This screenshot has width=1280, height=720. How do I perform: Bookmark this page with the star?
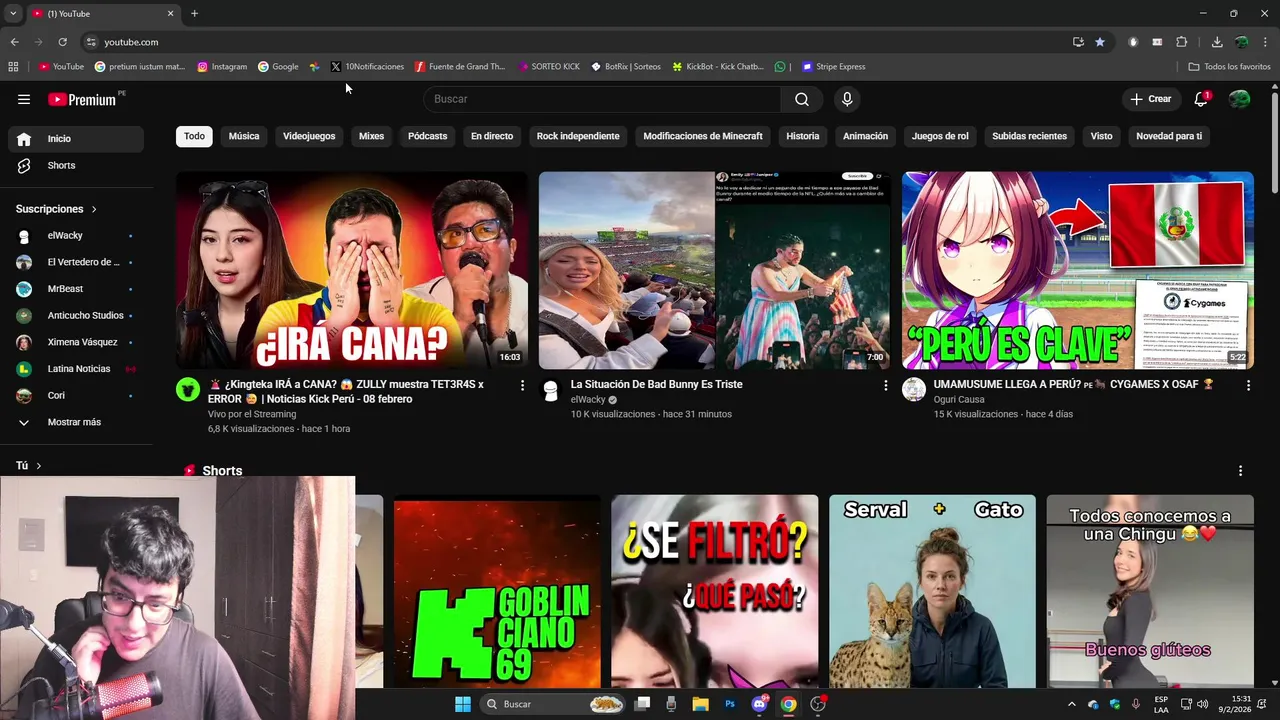point(1100,42)
